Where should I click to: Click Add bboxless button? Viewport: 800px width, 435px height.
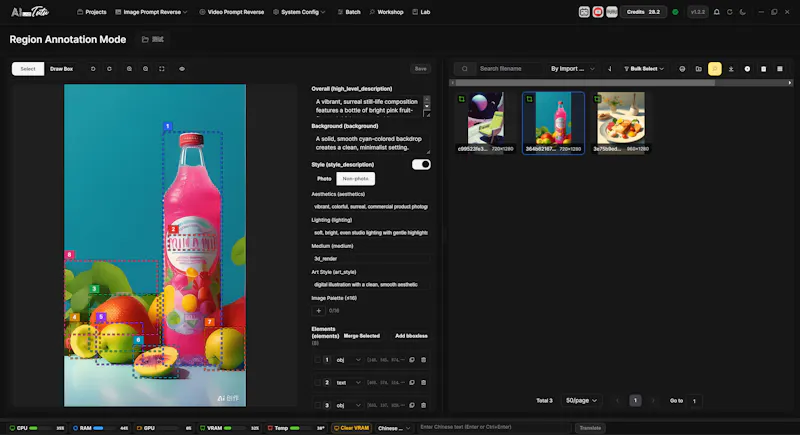click(411, 336)
